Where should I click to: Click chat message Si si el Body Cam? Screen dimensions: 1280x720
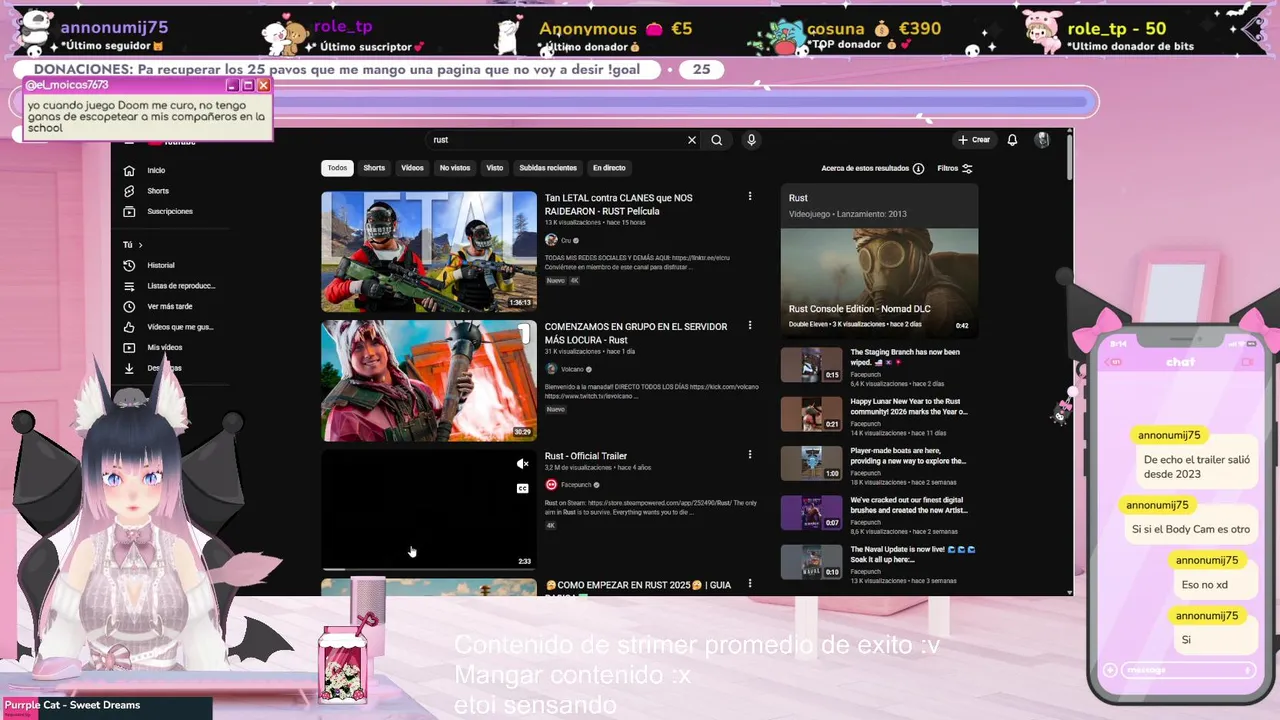coord(1190,529)
